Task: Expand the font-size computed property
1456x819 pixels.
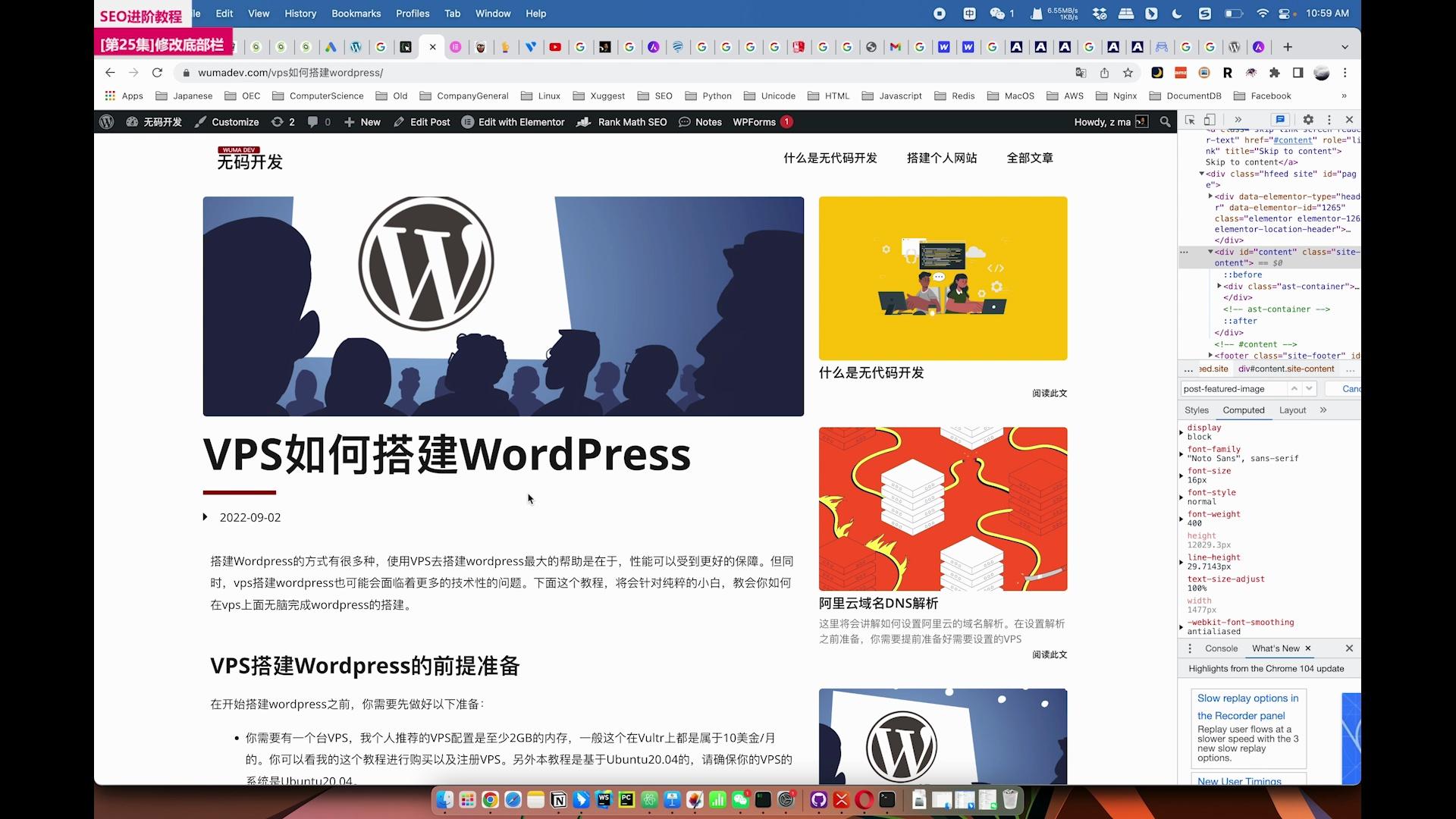Action: point(1181,475)
